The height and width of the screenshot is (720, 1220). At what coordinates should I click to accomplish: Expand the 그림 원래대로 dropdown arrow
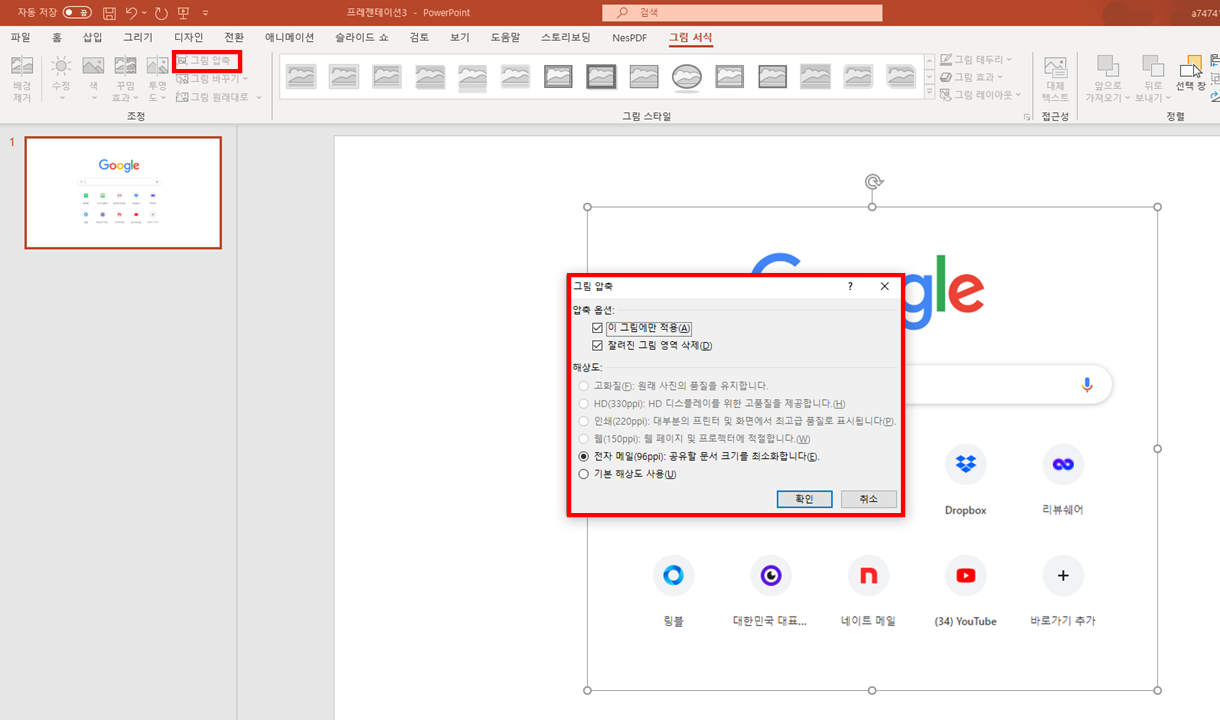point(259,97)
